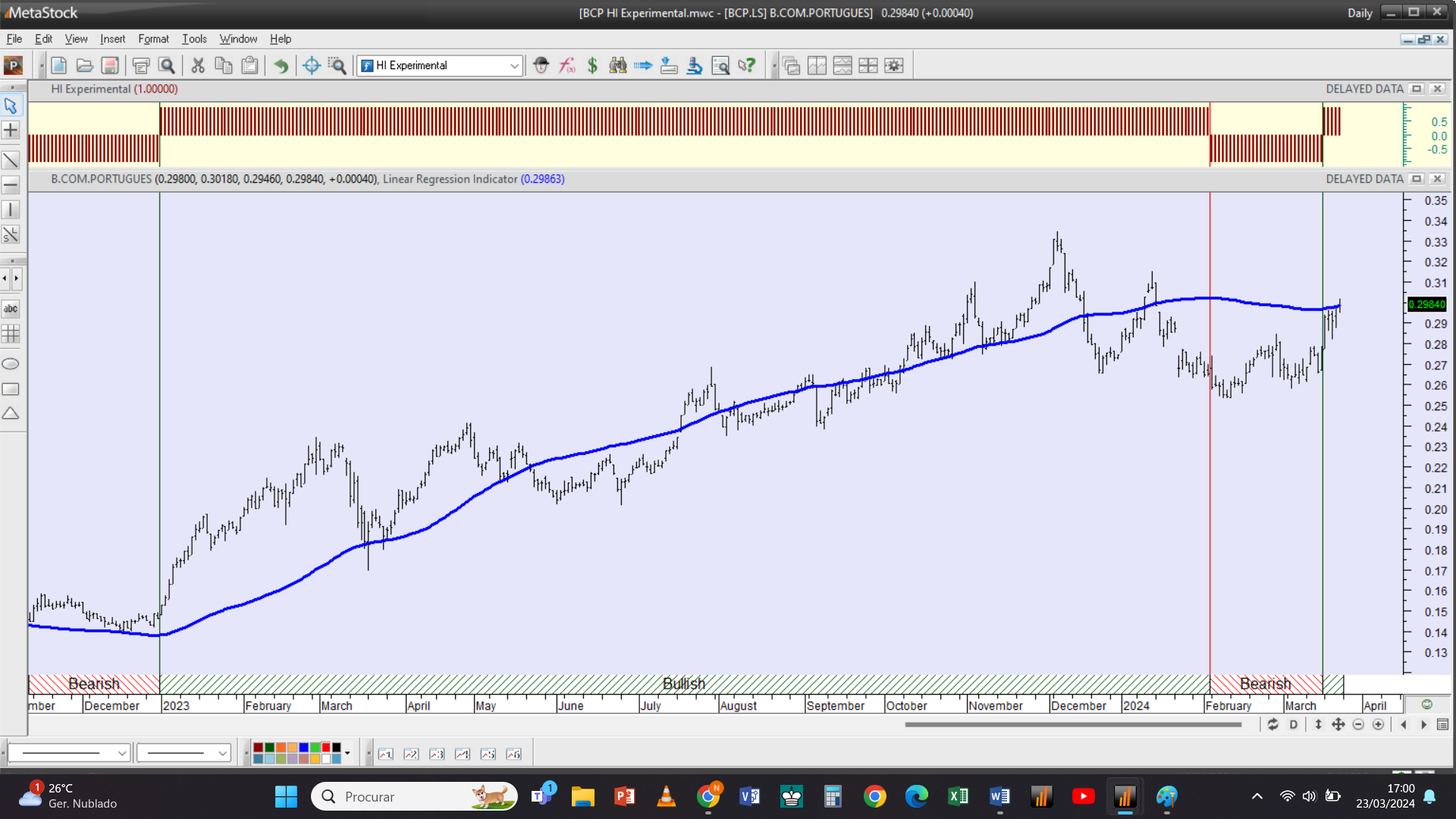Open the Expert Advisor hat icon

point(541,65)
